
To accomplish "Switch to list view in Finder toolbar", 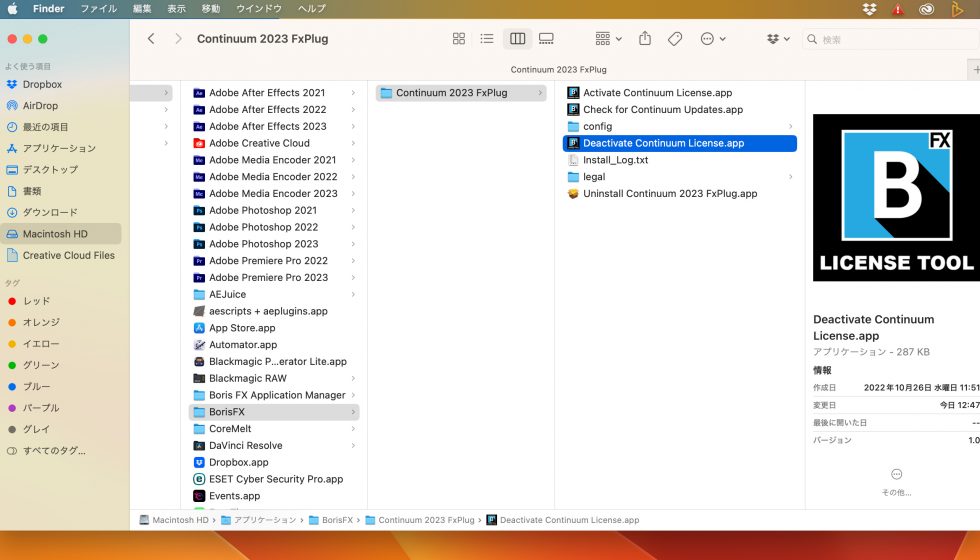I will [x=487, y=39].
